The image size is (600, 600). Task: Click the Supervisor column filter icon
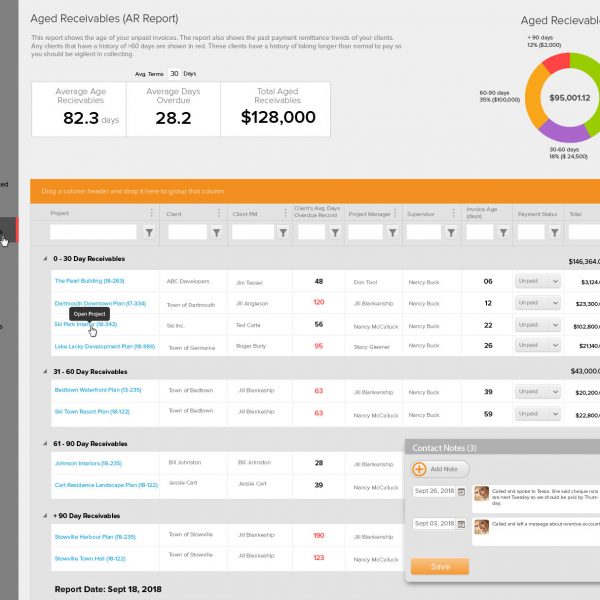tap(452, 232)
